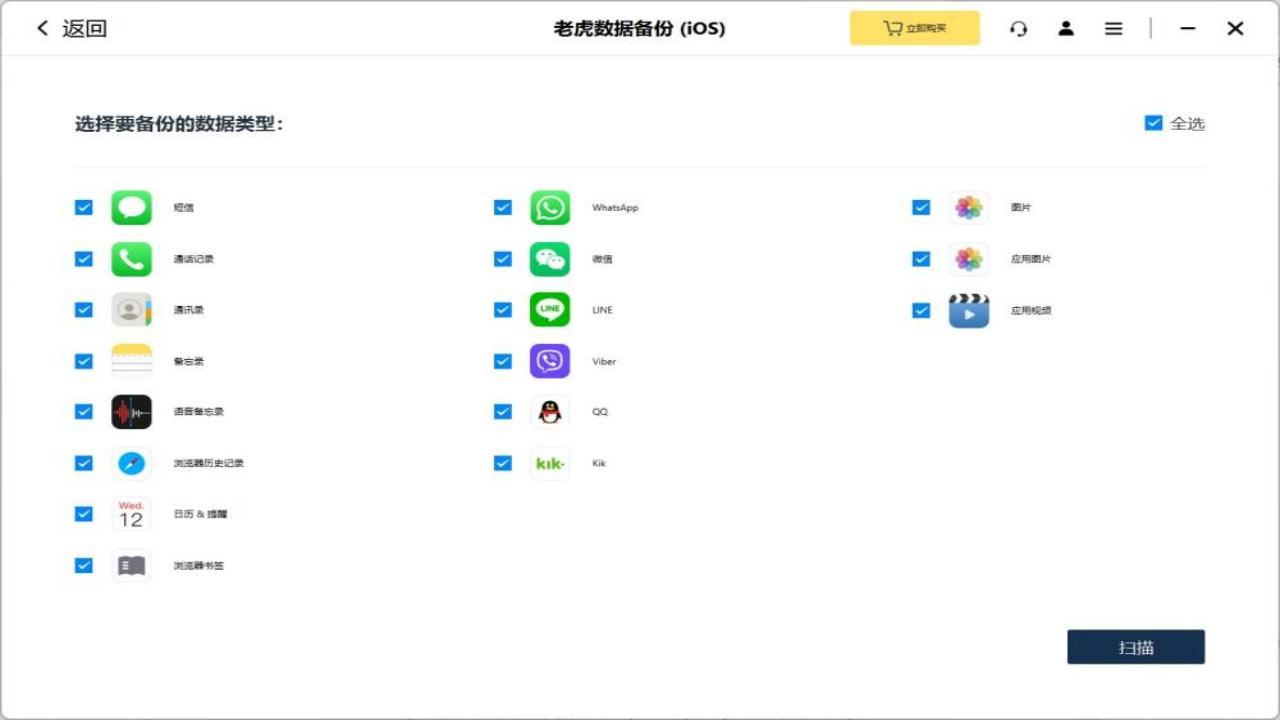Click the headset support icon

tap(1018, 28)
